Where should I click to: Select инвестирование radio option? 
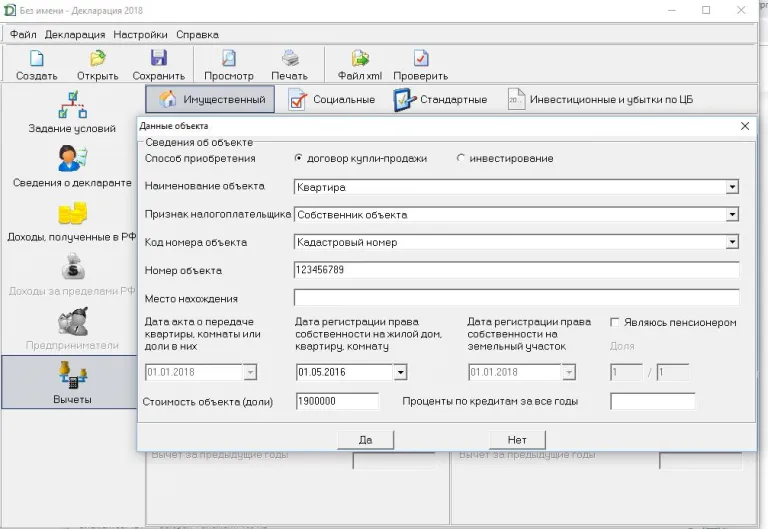click(x=461, y=158)
